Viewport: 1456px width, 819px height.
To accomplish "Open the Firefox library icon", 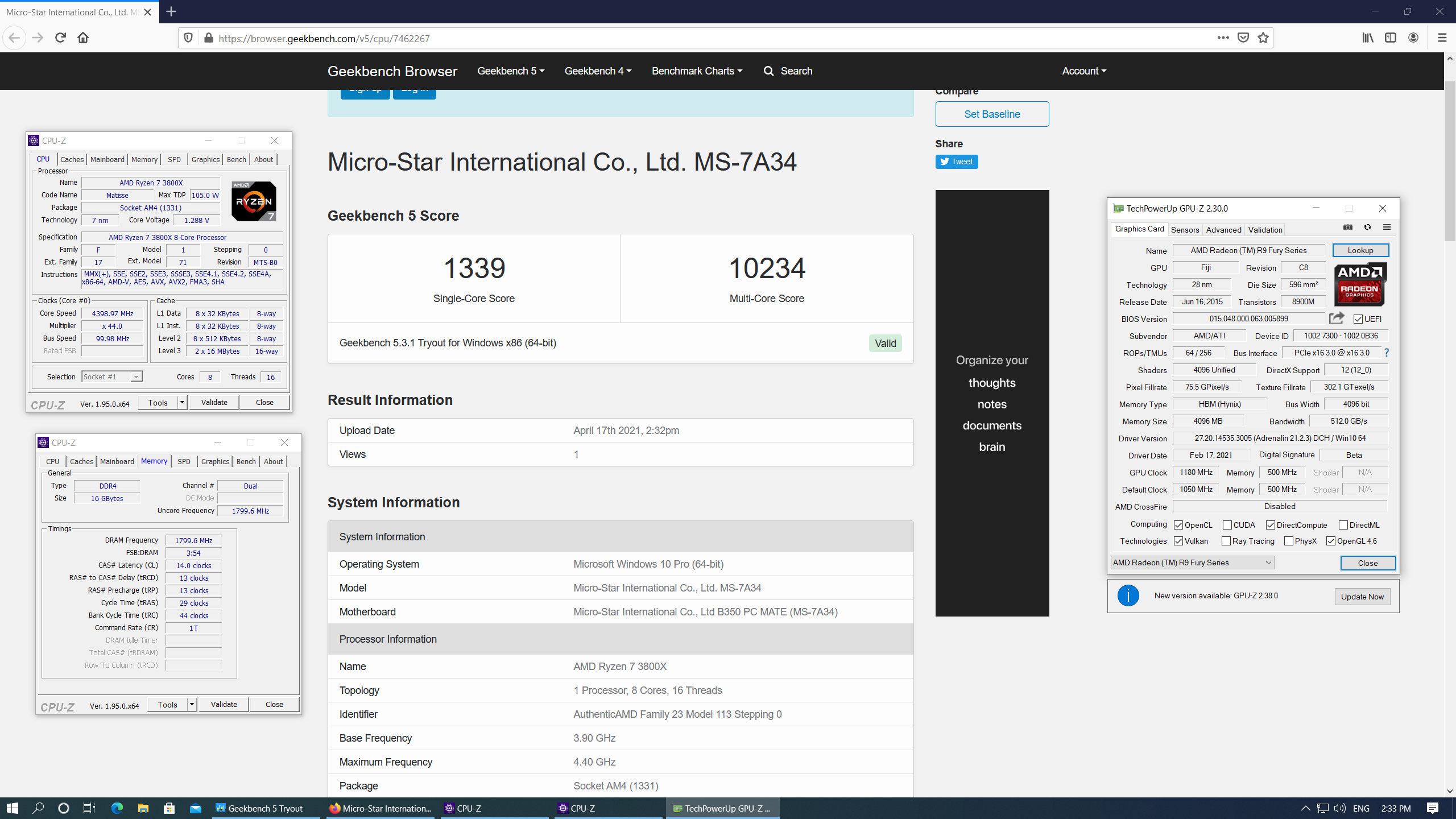I will [1368, 38].
